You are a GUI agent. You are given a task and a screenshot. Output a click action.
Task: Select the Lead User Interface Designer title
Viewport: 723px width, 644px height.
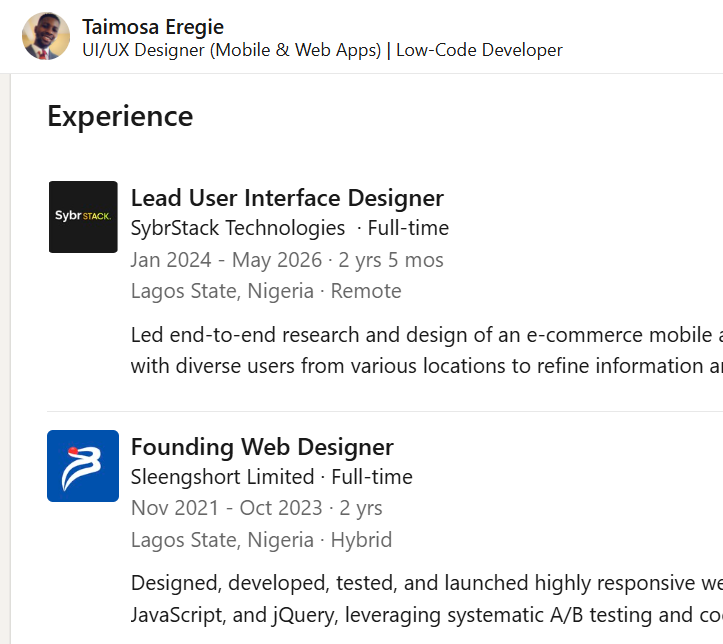point(287,198)
